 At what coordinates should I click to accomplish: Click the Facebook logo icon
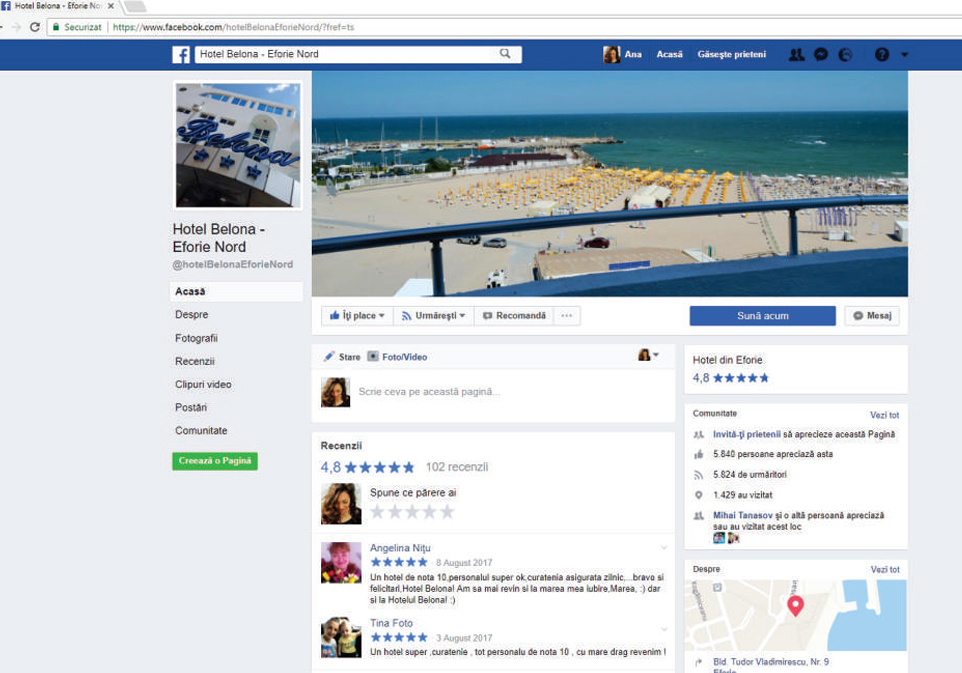(181, 55)
